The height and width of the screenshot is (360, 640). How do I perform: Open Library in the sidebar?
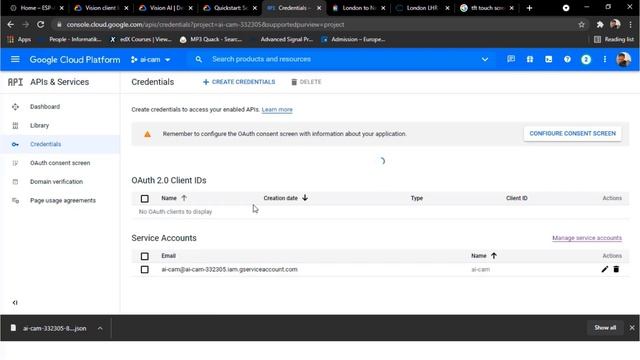click(39, 126)
